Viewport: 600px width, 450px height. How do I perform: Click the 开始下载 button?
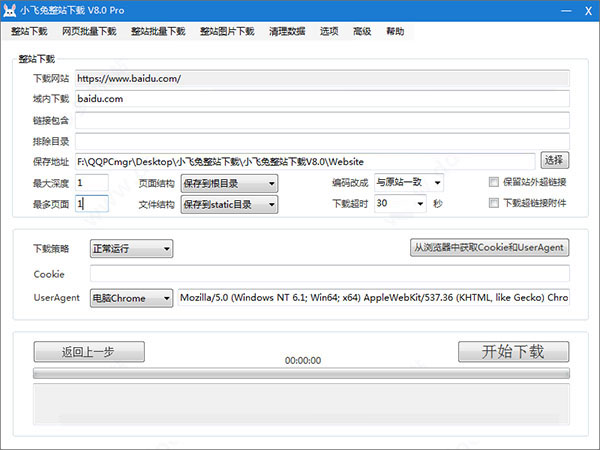(514, 352)
